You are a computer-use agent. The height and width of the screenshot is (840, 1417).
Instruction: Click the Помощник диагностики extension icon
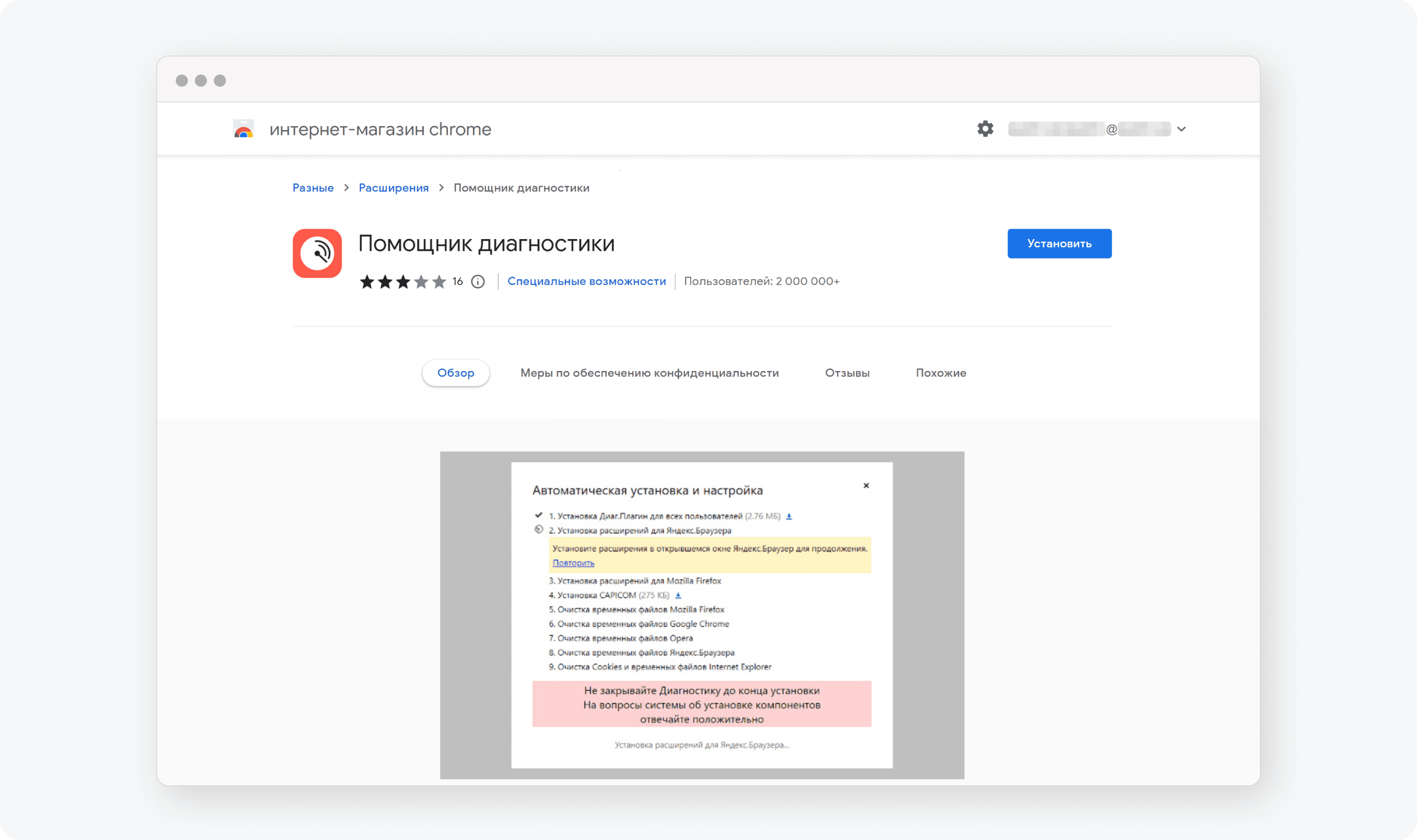[x=318, y=253]
